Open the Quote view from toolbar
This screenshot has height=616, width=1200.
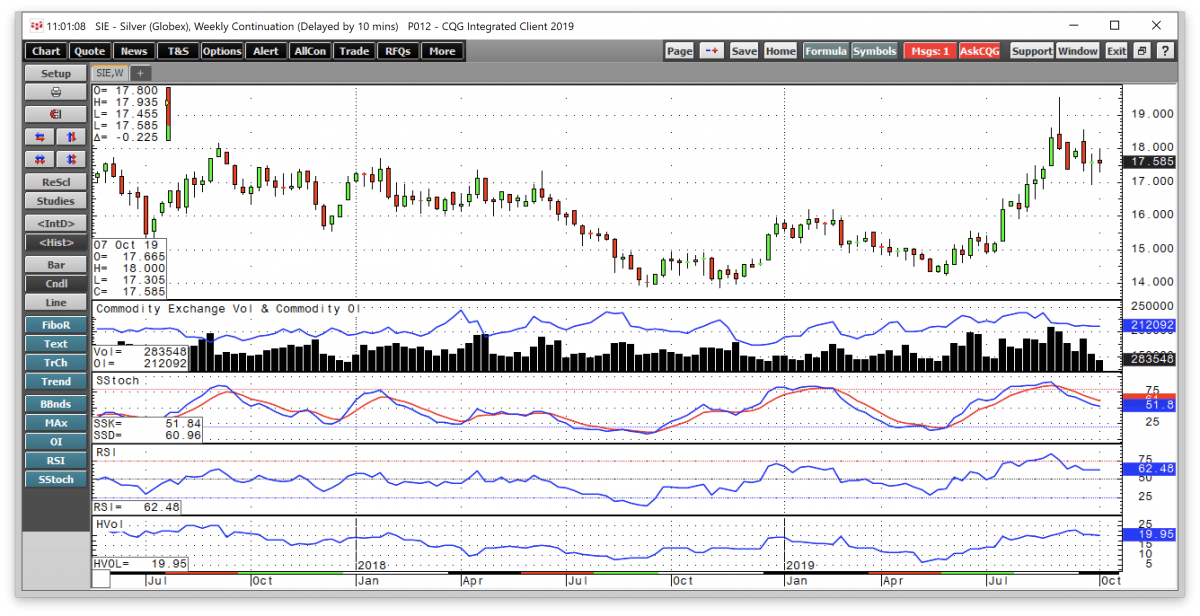tap(90, 51)
